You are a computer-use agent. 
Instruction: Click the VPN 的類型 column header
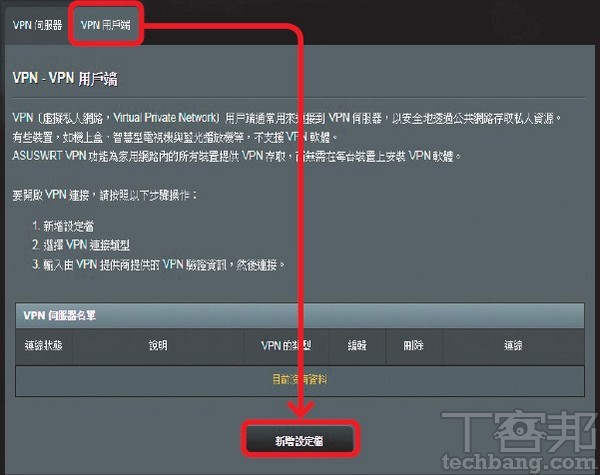tap(286, 346)
